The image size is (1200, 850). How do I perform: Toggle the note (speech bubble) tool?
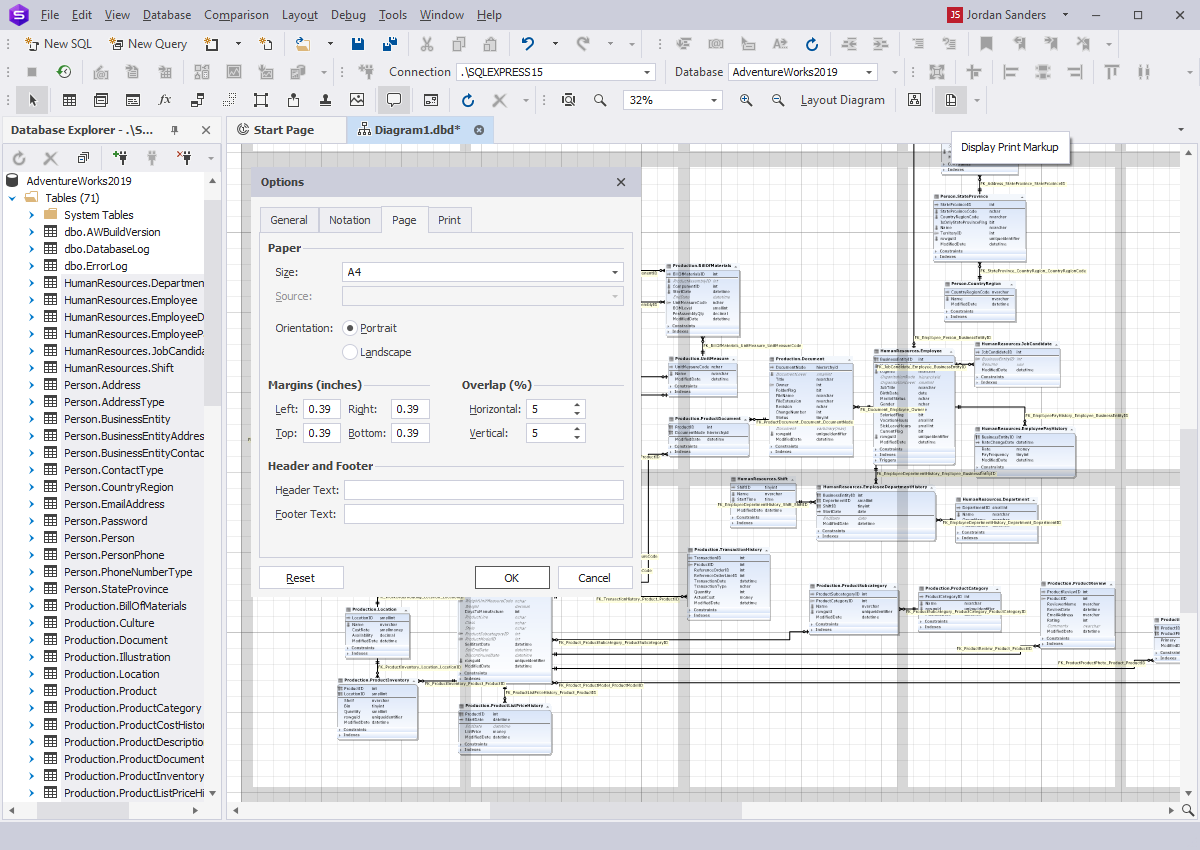394,100
